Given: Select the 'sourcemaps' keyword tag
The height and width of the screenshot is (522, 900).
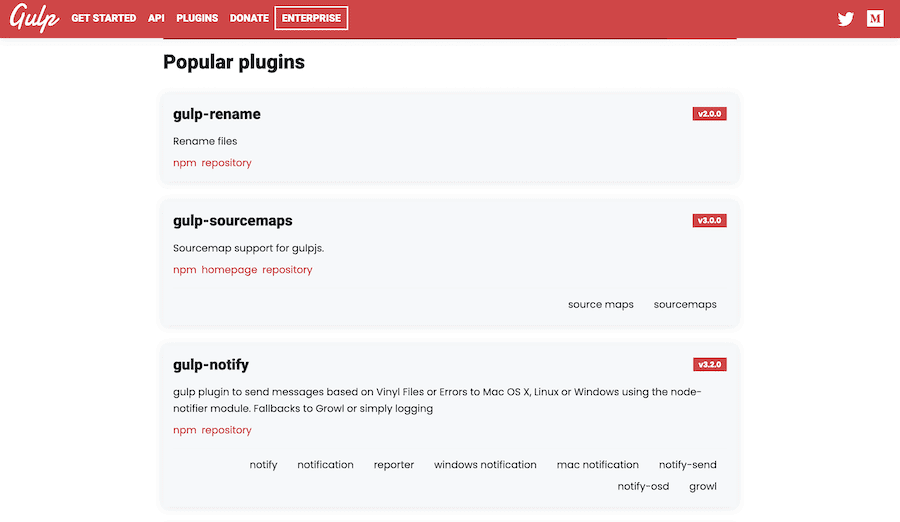Looking at the screenshot, I should 685,304.
